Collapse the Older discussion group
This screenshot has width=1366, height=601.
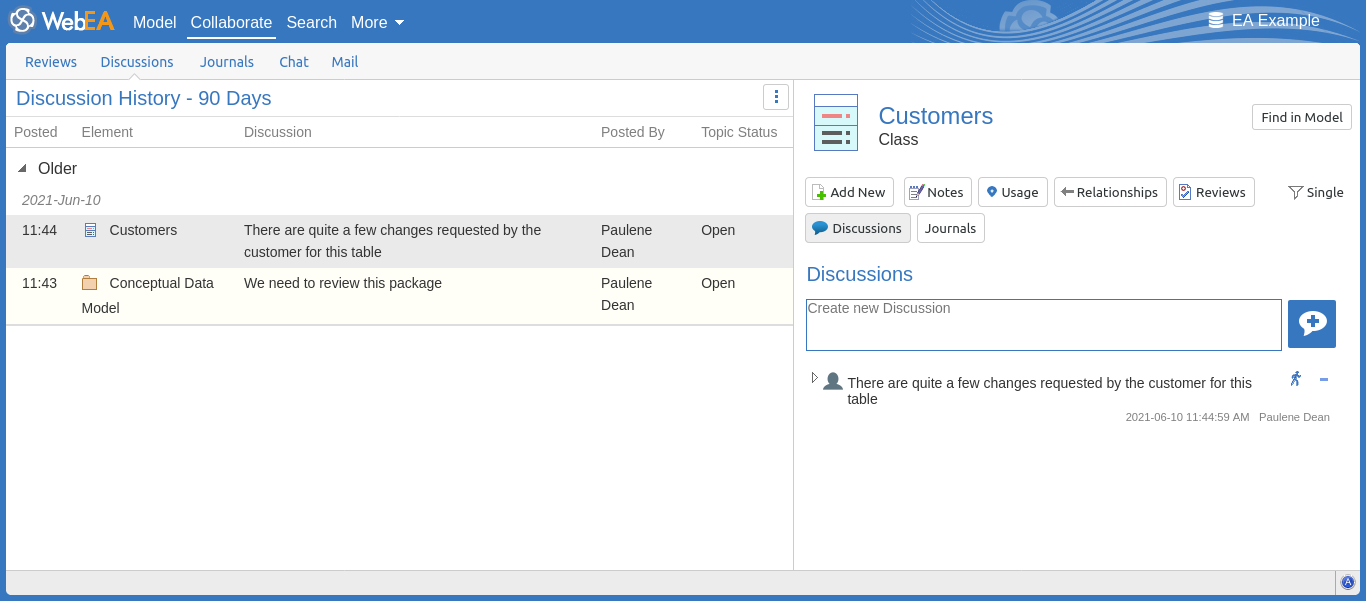23,169
